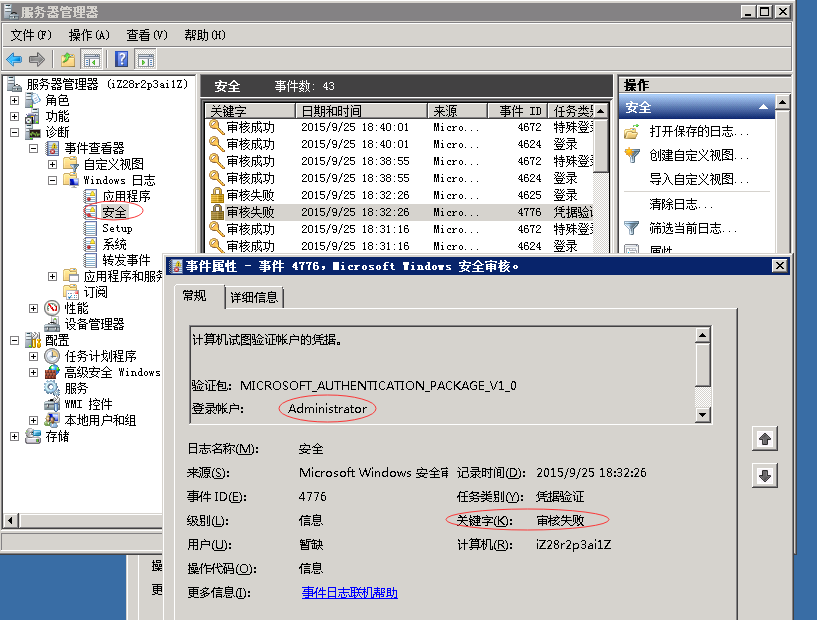
Task: Open the 操作(A) menu
Action: (89, 35)
